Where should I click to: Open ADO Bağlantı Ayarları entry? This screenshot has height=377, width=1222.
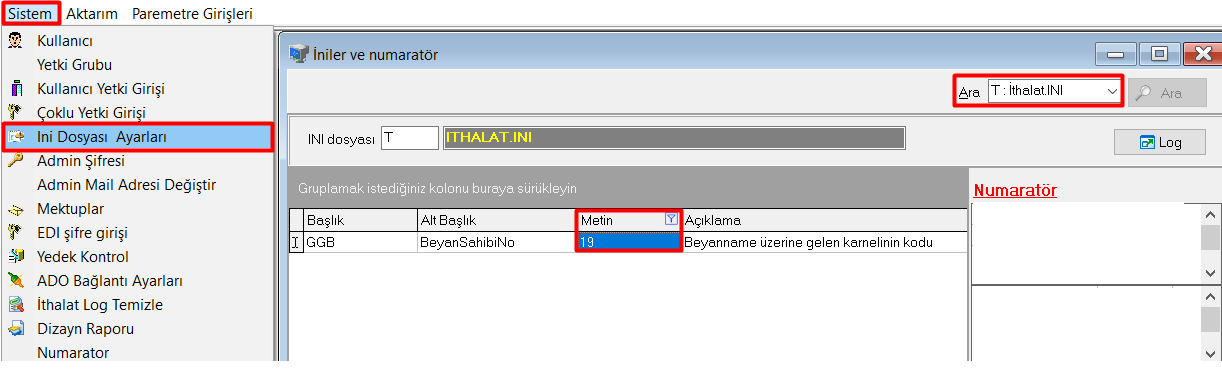[x=110, y=281]
